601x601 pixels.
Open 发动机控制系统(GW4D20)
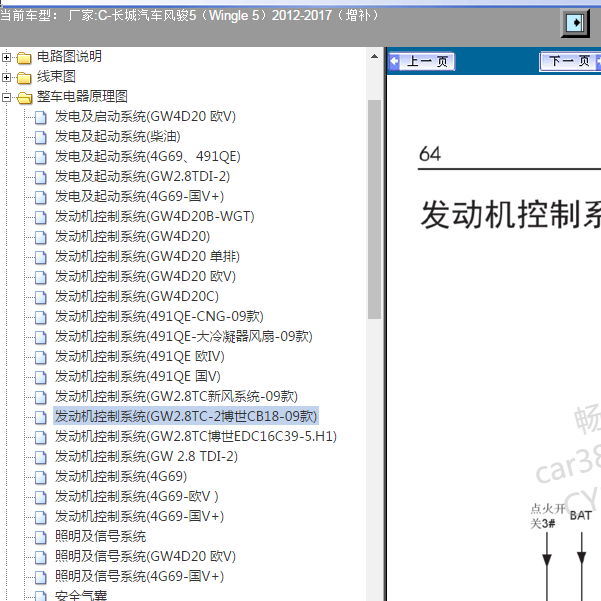coord(133,236)
